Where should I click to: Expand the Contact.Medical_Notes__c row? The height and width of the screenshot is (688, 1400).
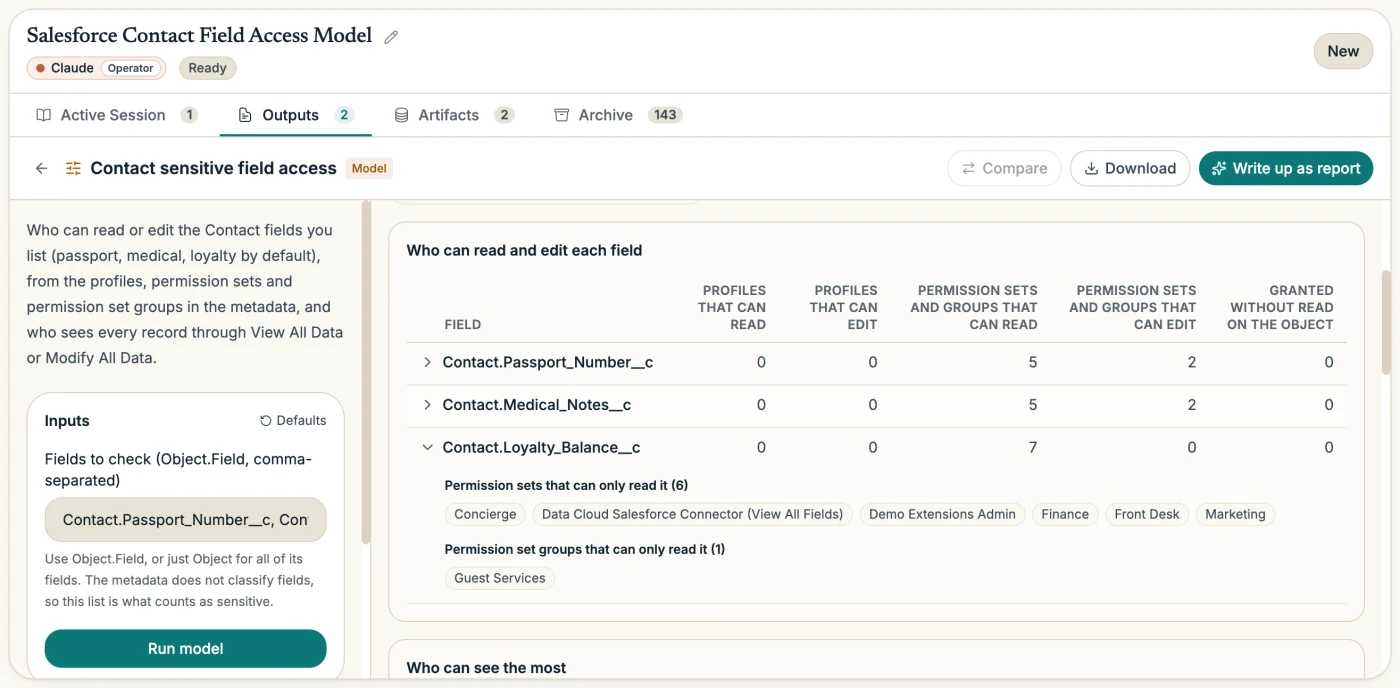[x=427, y=405]
